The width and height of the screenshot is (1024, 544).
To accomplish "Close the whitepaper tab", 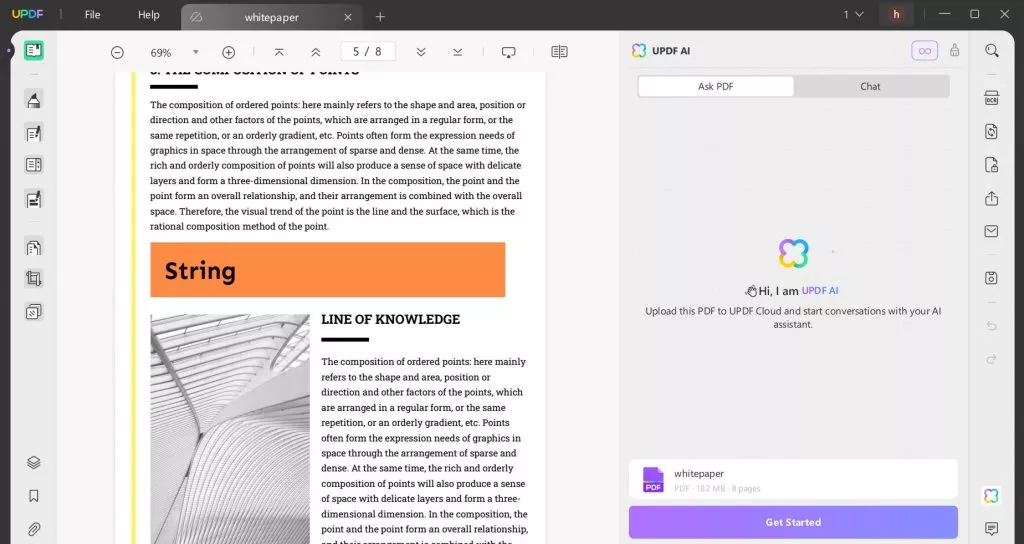I will coord(348,18).
